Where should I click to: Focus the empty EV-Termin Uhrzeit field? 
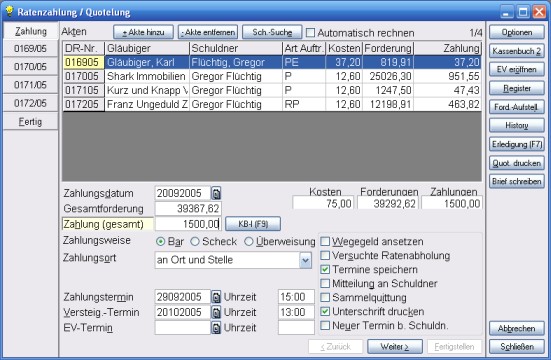point(296,328)
